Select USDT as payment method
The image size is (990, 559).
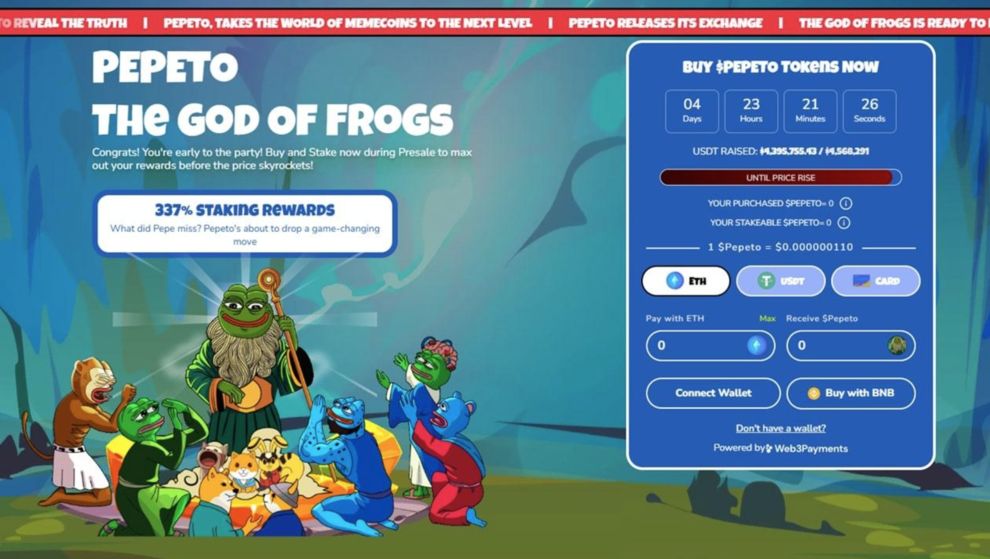coord(780,281)
